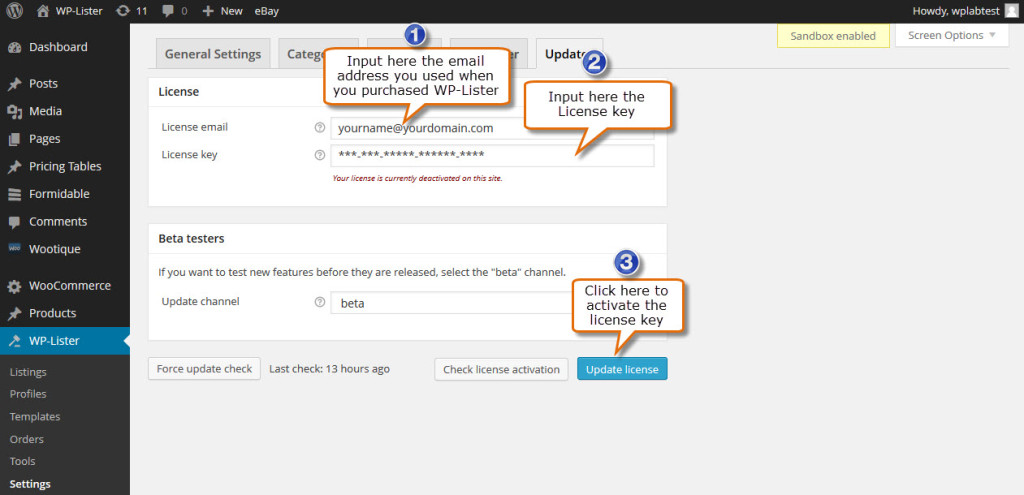This screenshot has height=495, width=1024.
Task: Click the Sandbox enabled notice
Action: (833, 36)
